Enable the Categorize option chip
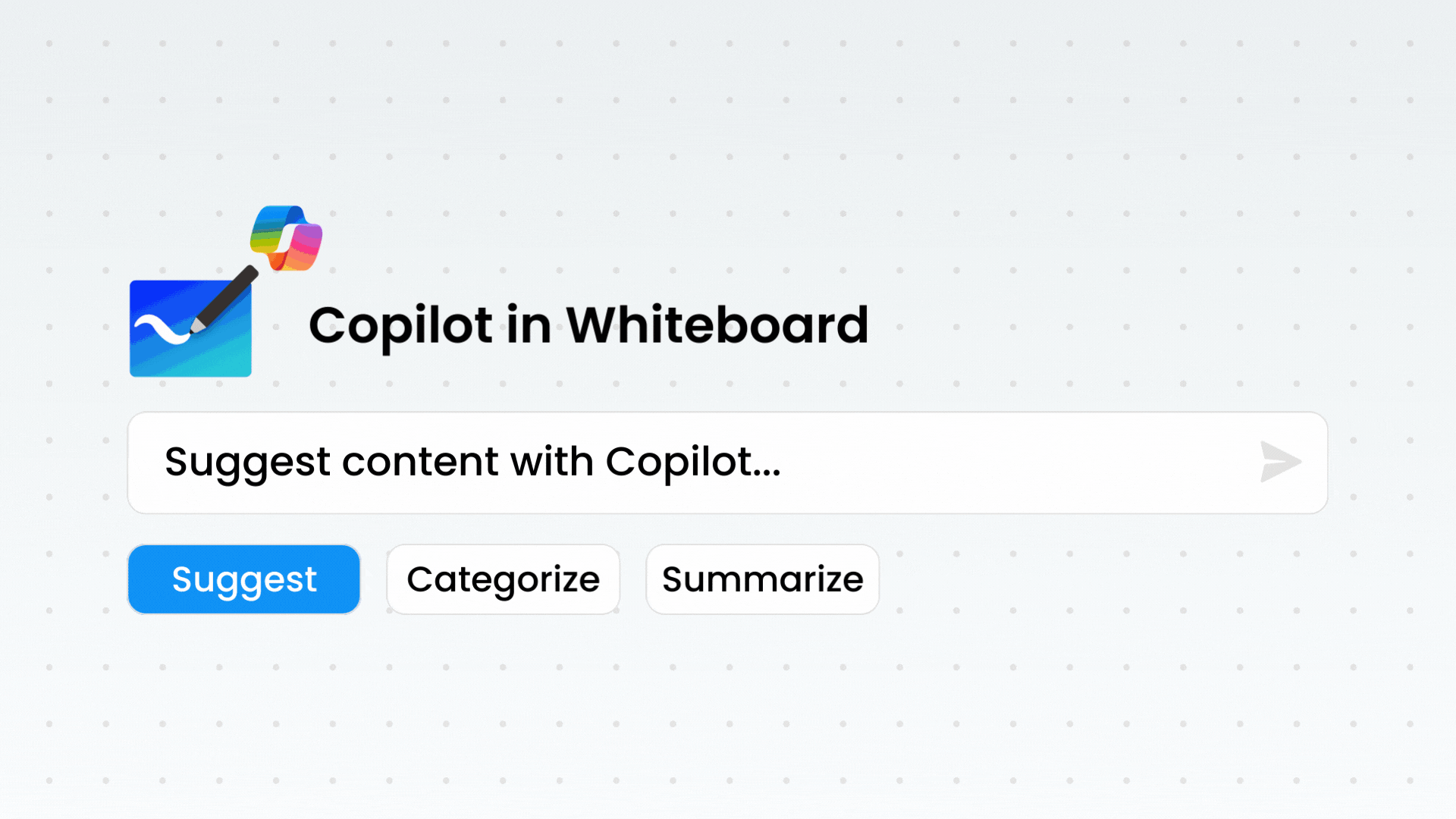 [503, 579]
